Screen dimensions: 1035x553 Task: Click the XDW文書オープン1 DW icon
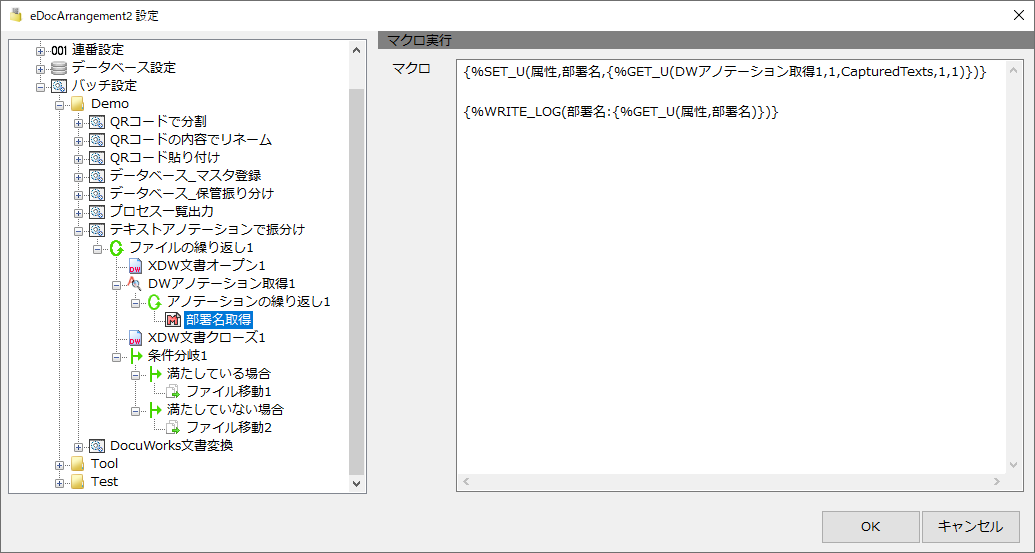pyautogui.click(x=135, y=266)
